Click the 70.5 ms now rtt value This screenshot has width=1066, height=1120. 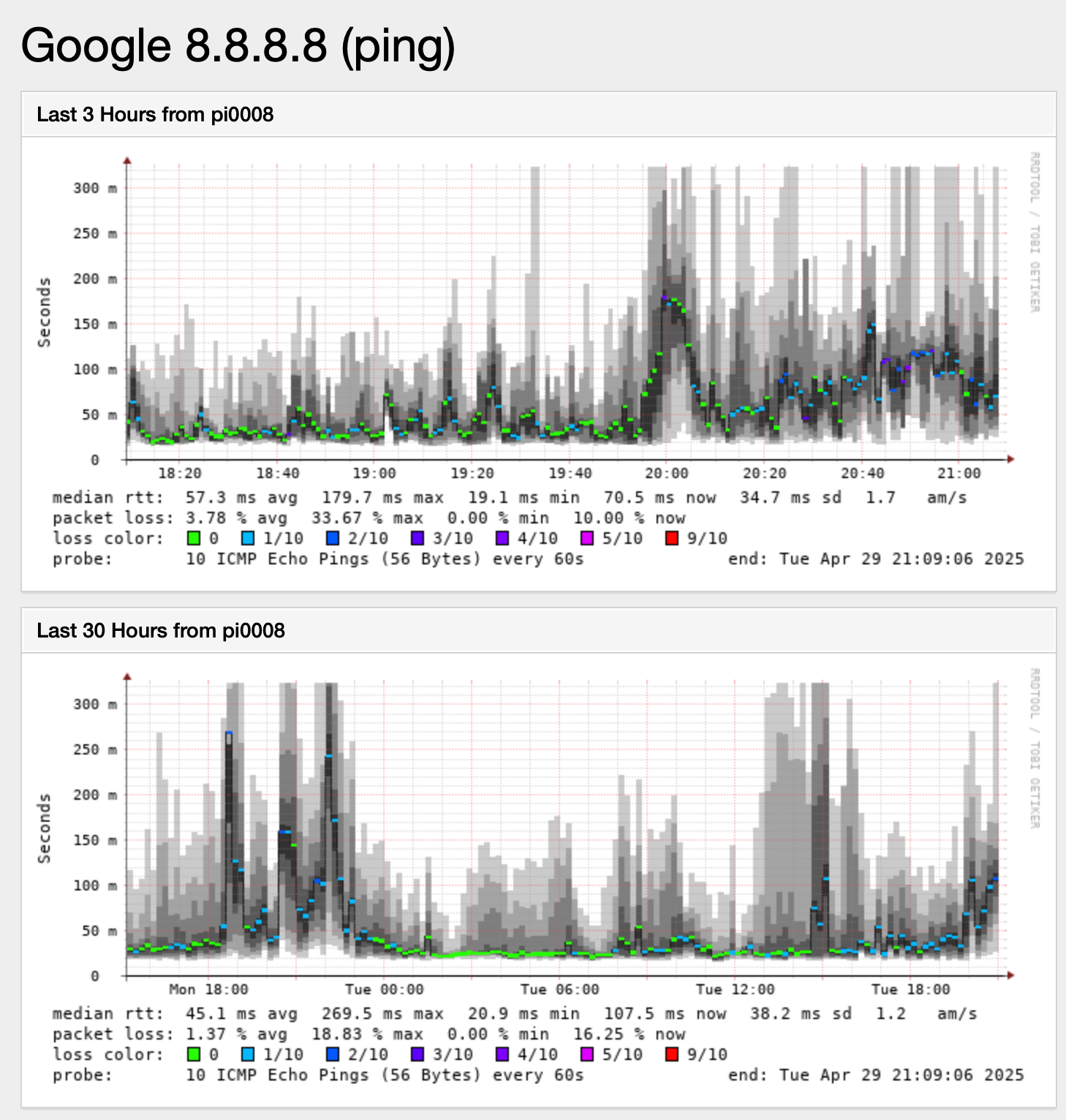659,498
